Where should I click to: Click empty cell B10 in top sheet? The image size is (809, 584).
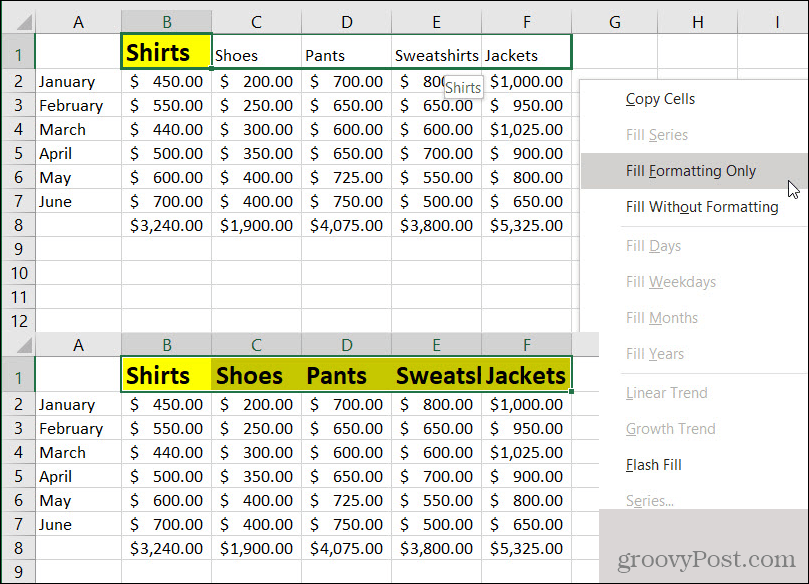pyautogui.click(x=167, y=273)
